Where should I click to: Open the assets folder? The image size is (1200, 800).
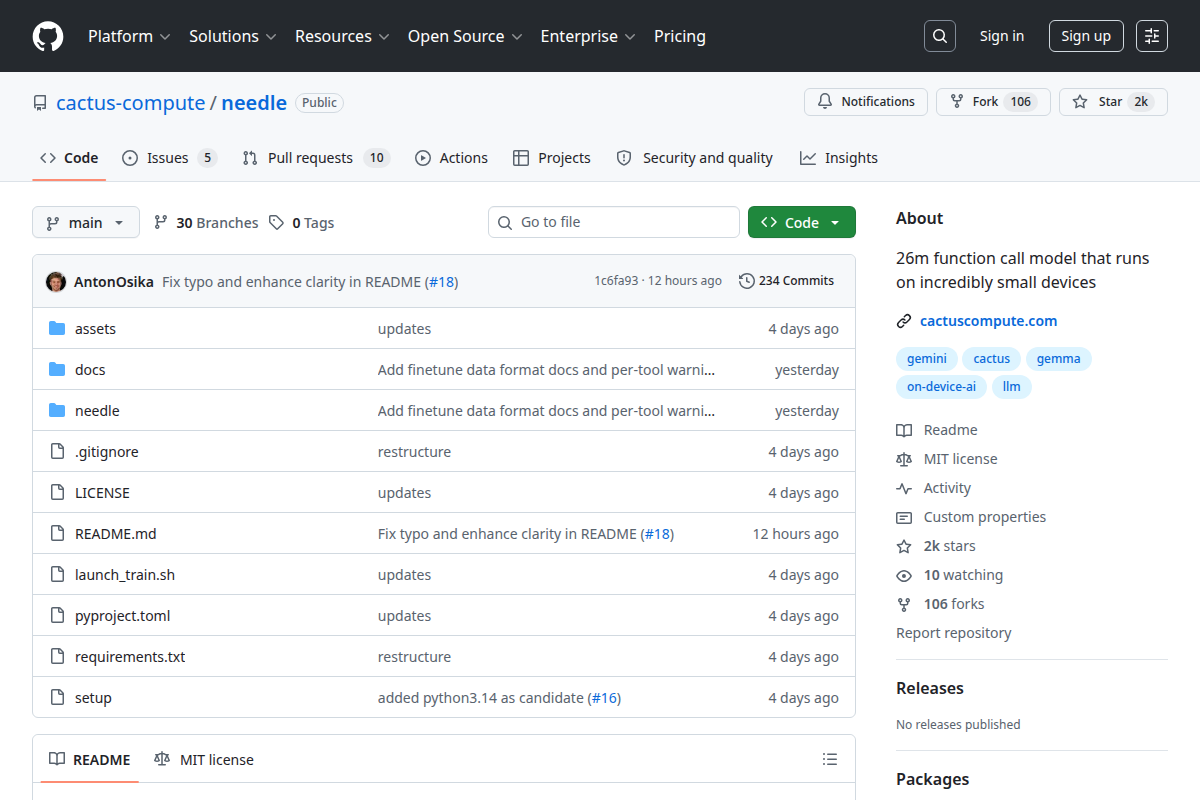click(x=95, y=329)
